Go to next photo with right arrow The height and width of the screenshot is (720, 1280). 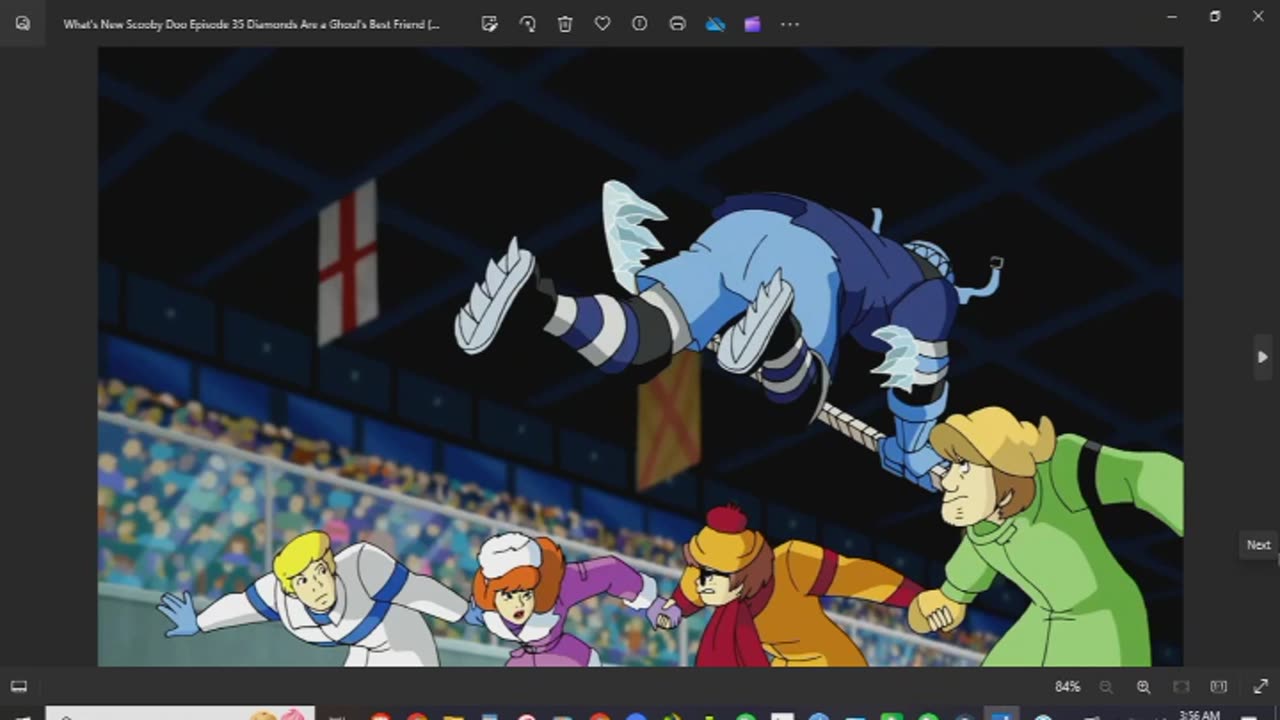point(1262,357)
